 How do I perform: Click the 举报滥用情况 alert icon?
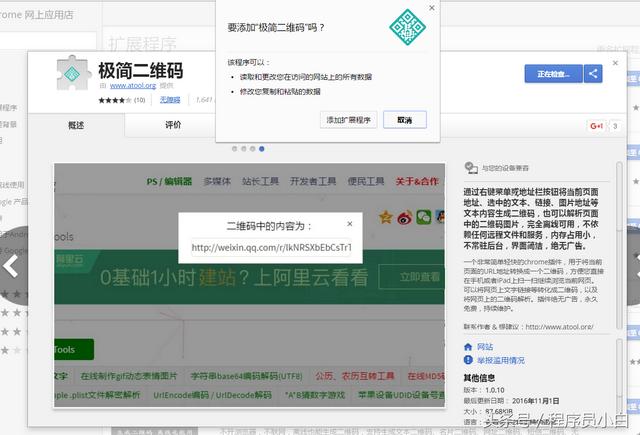point(468,360)
